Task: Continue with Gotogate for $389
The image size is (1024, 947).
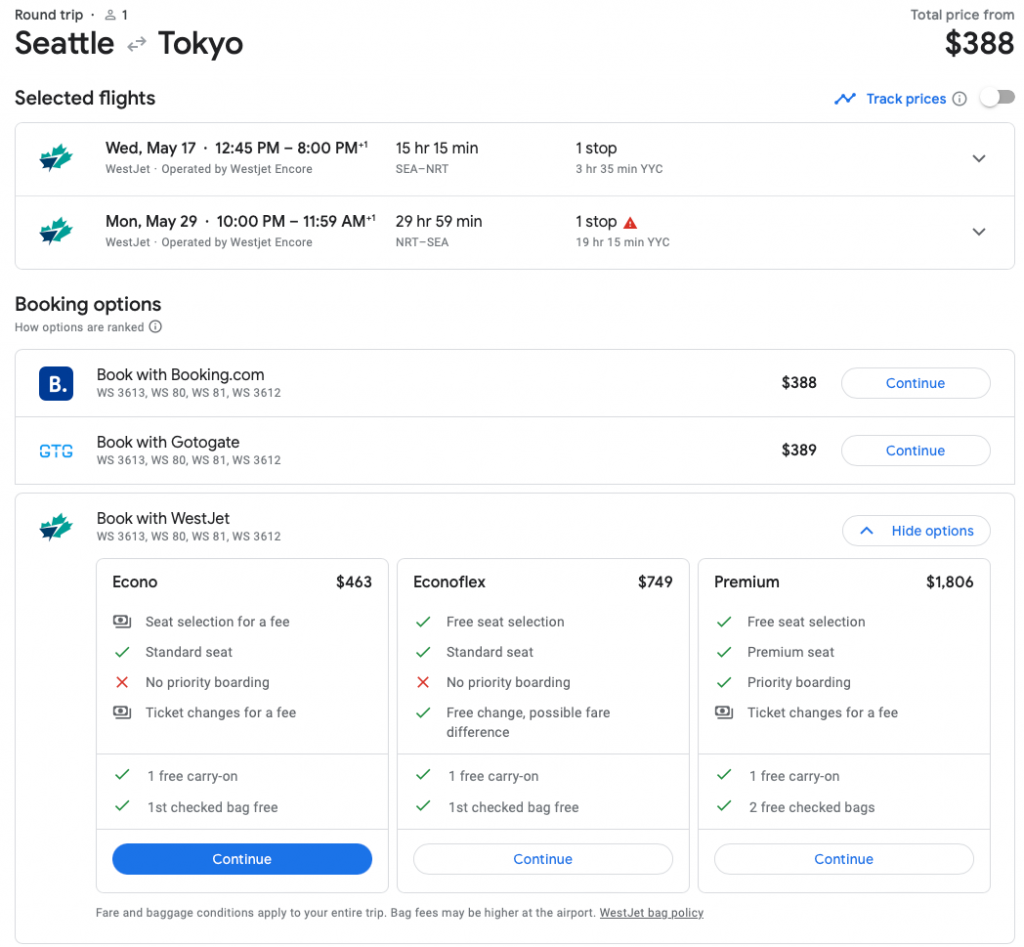Action: (915, 451)
